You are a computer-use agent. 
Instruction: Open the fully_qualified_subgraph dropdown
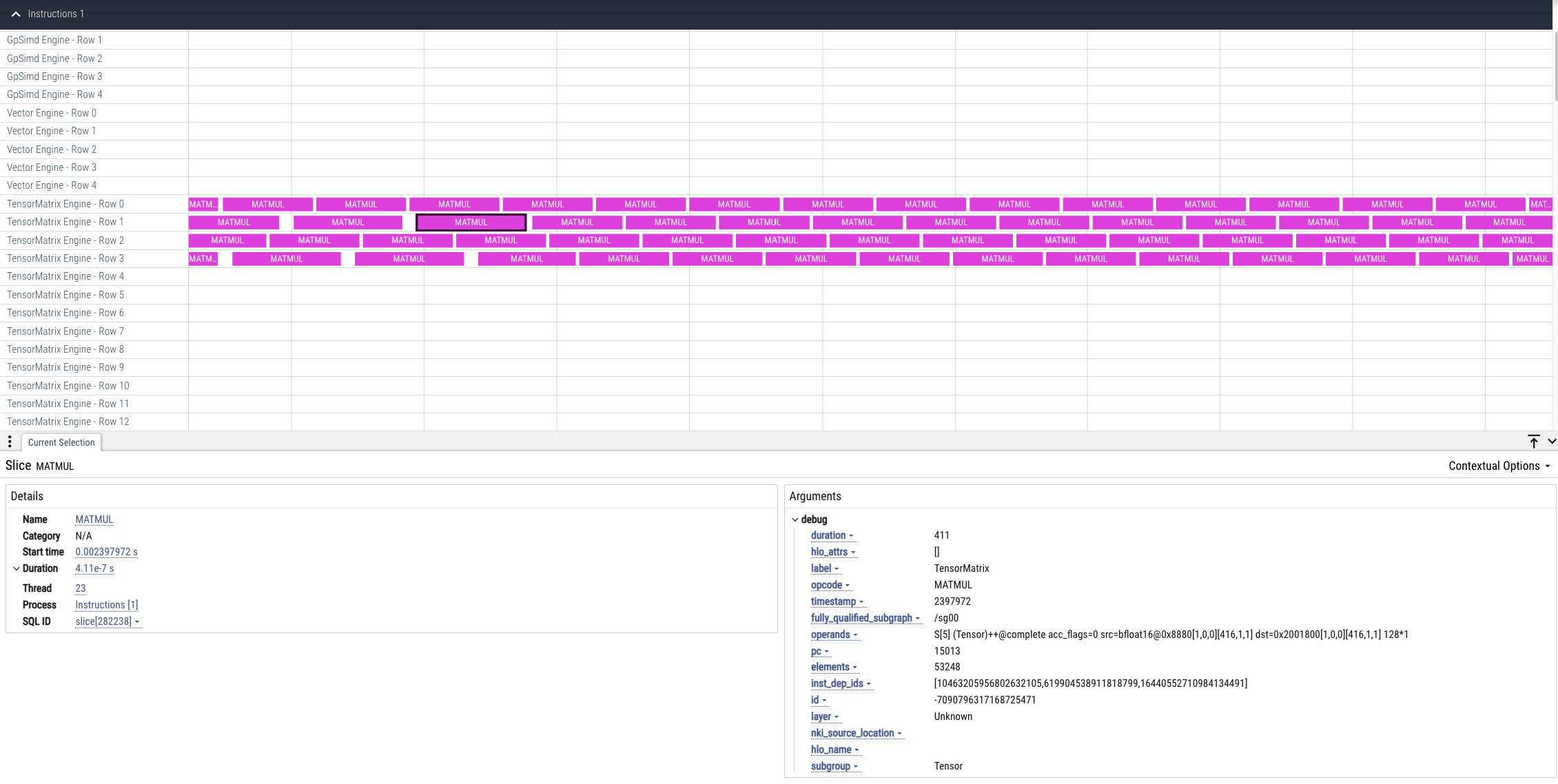tap(919, 618)
